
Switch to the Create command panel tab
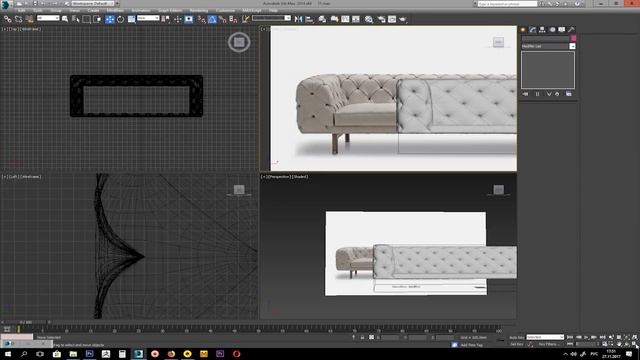click(x=523, y=29)
